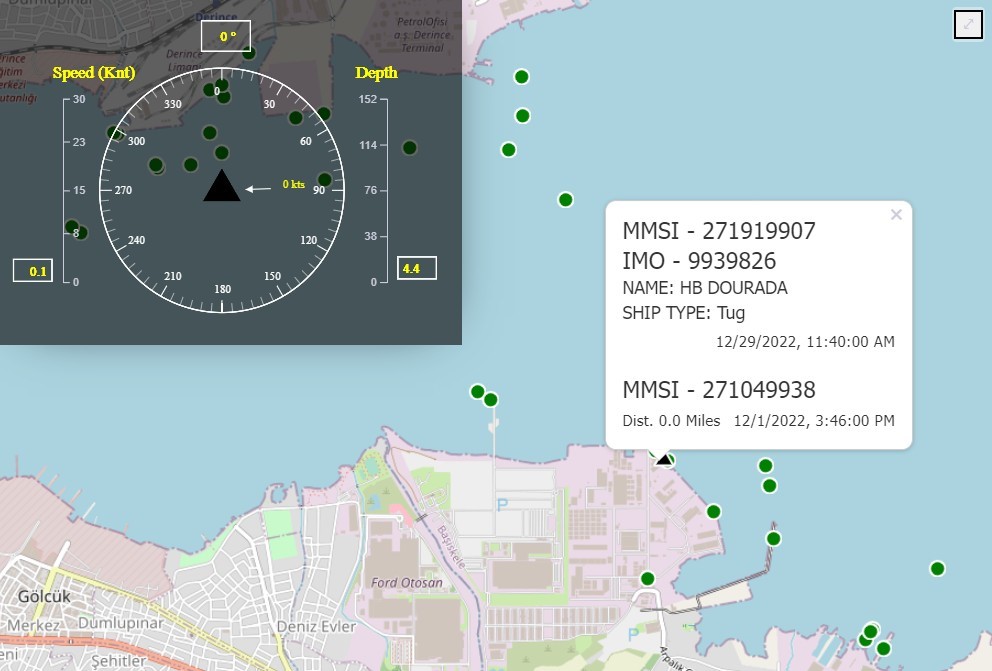The height and width of the screenshot is (671, 992).
Task: Click the MMSI - 271919907 heading in popup
Action: pos(719,231)
